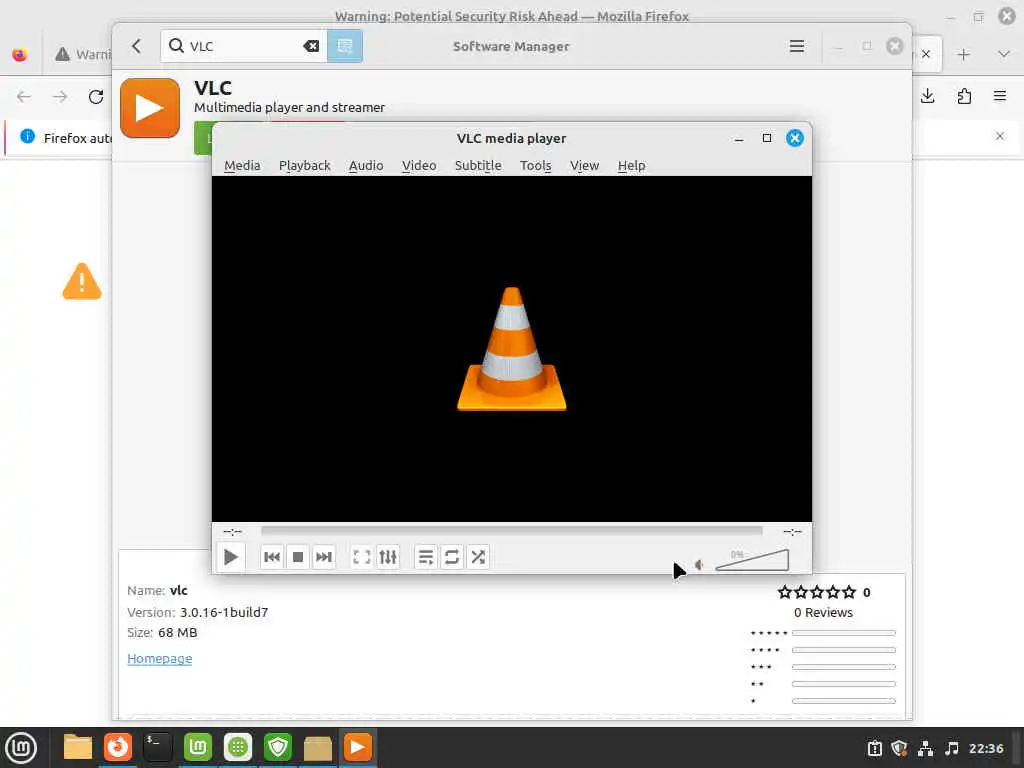Toggle the VLC playlist view

(426, 557)
